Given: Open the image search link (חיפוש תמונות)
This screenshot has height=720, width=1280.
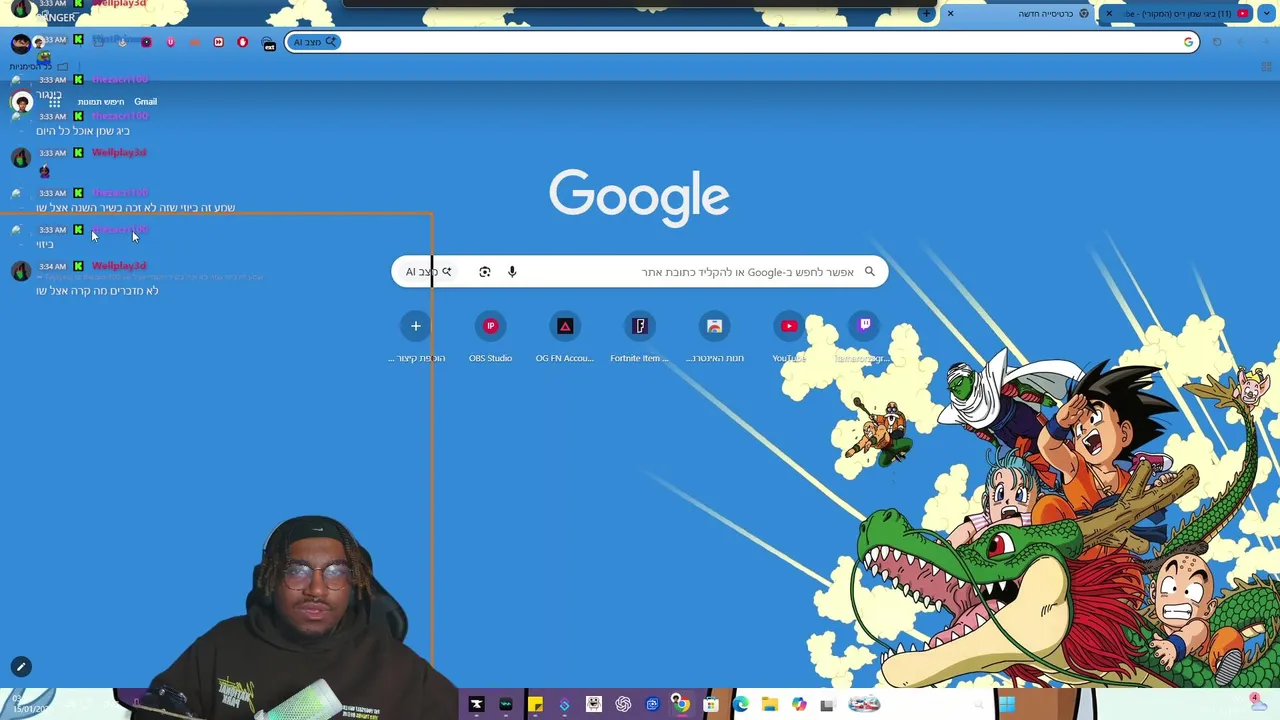Looking at the screenshot, I should point(101,102).
